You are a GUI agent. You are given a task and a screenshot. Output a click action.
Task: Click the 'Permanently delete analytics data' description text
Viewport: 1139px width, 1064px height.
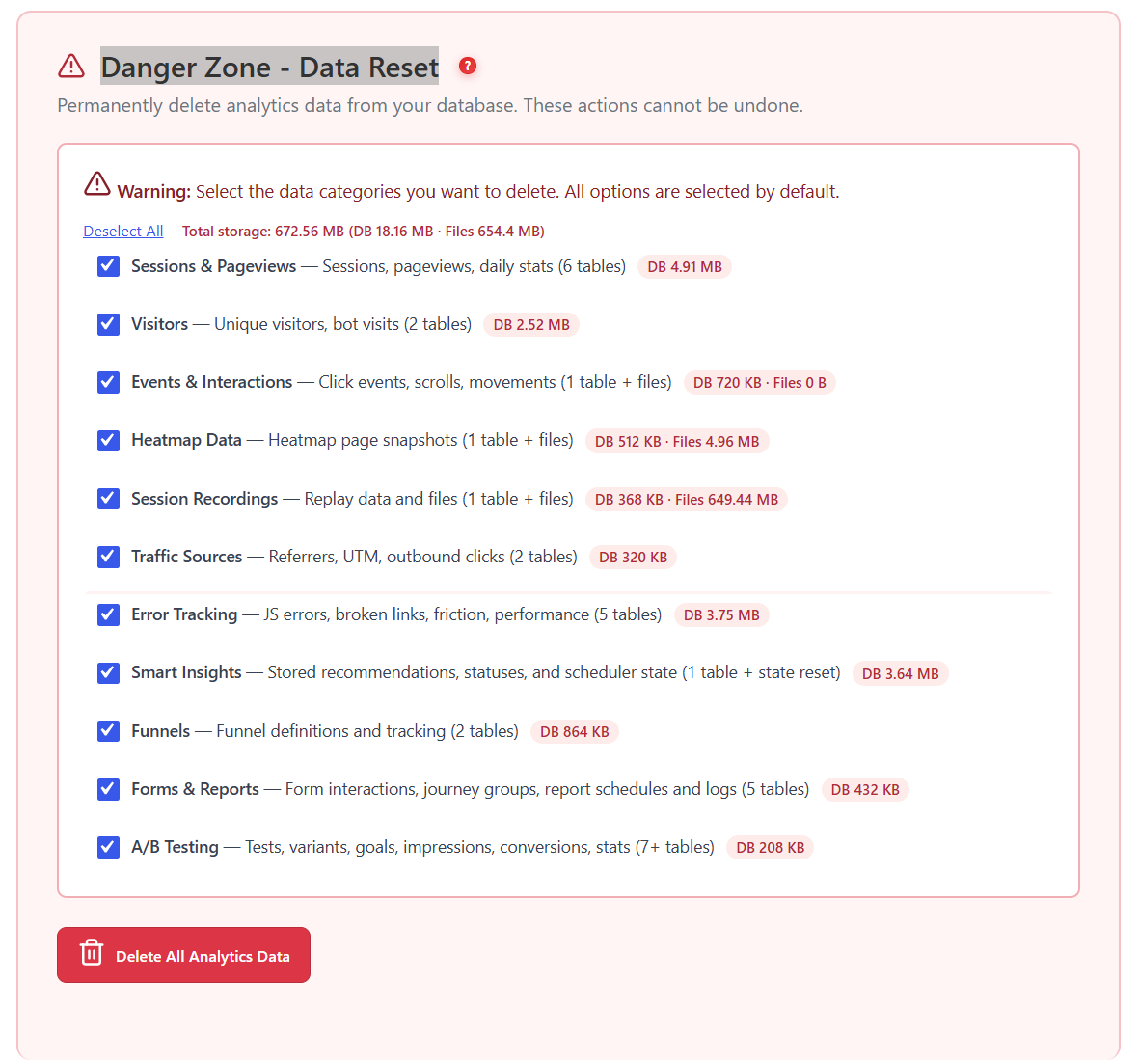click(x=430, y=105)
